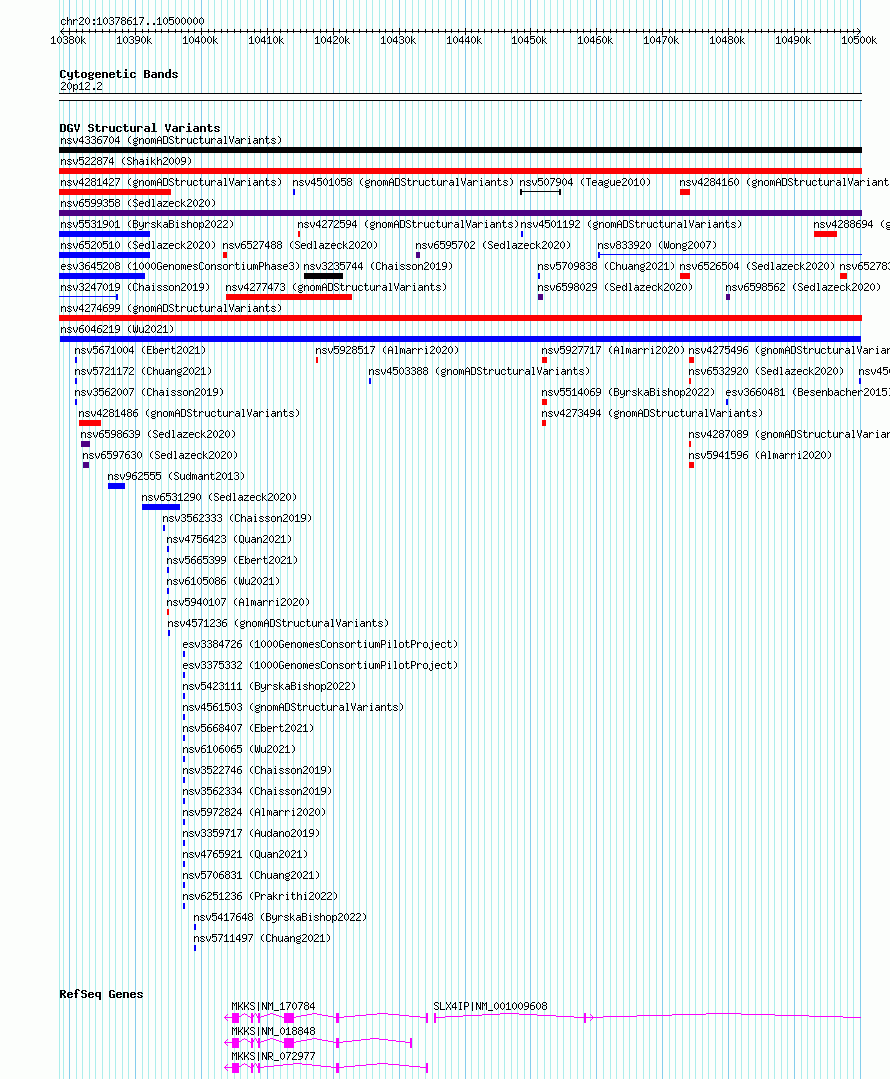Click the red nsv4277473 variant bar
The height and width of the screenshot is (1079, 890).
pyautogui.click(x=288, y=297)
